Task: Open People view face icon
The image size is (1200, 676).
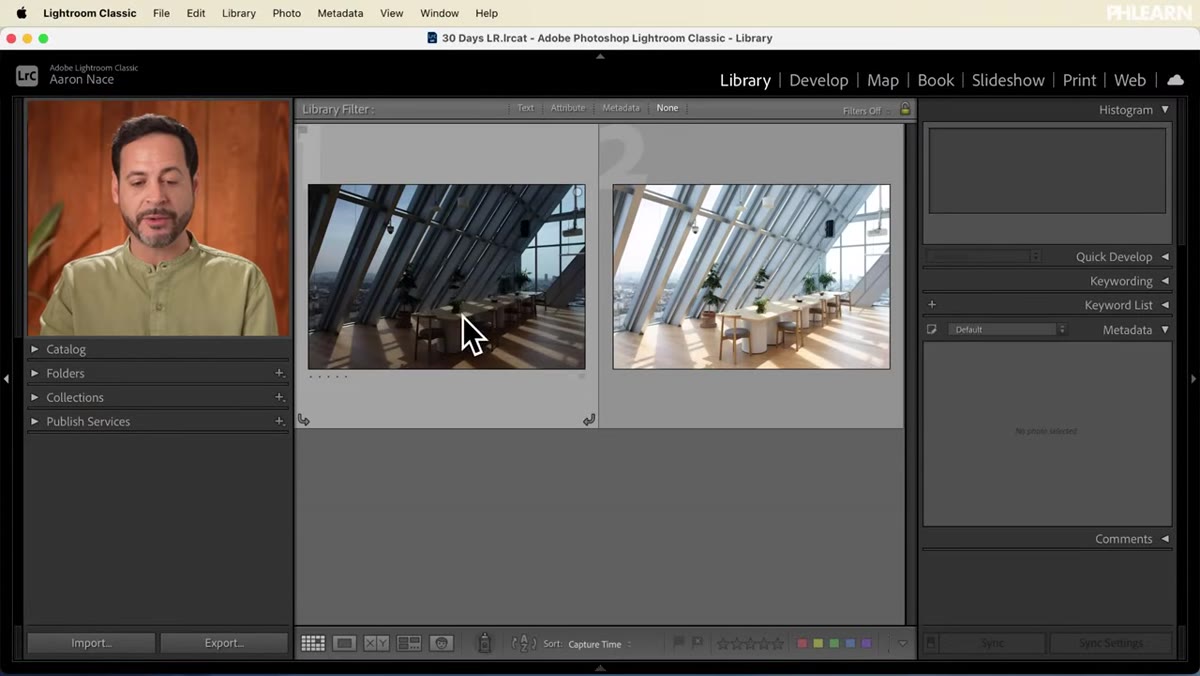Action: point(441,644)
